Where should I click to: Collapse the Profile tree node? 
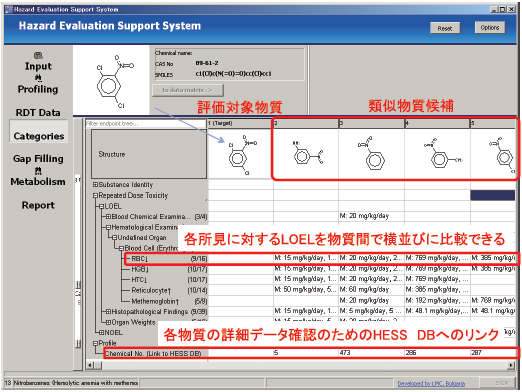(x=95, y=343)
